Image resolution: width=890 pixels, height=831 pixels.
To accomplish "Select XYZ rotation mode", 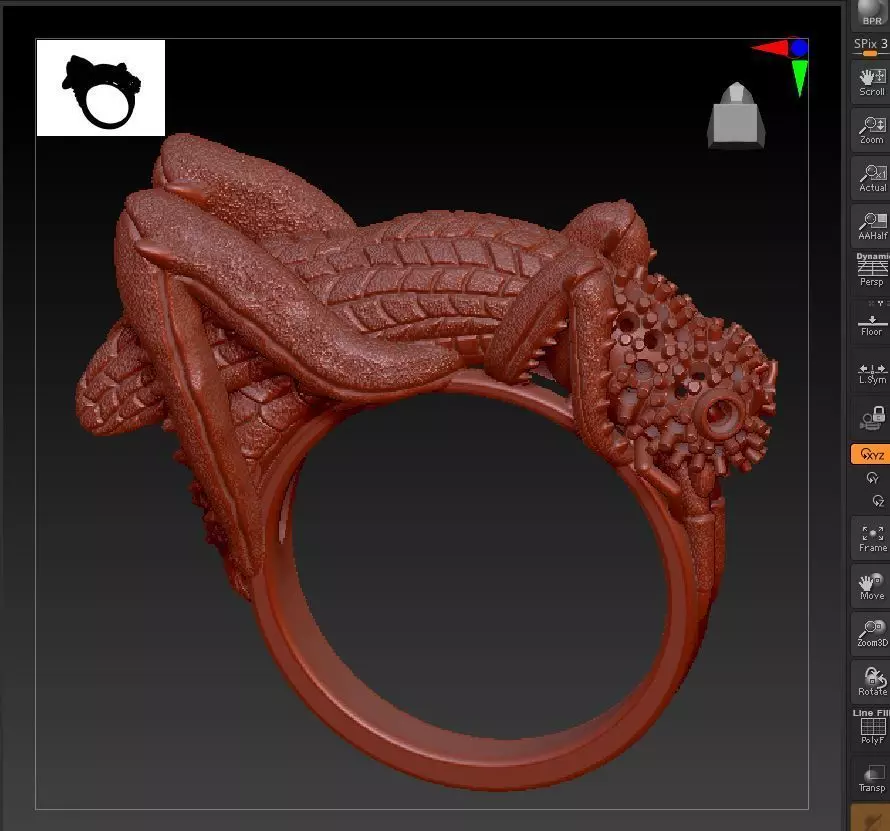I will click(x=871, y=455).
